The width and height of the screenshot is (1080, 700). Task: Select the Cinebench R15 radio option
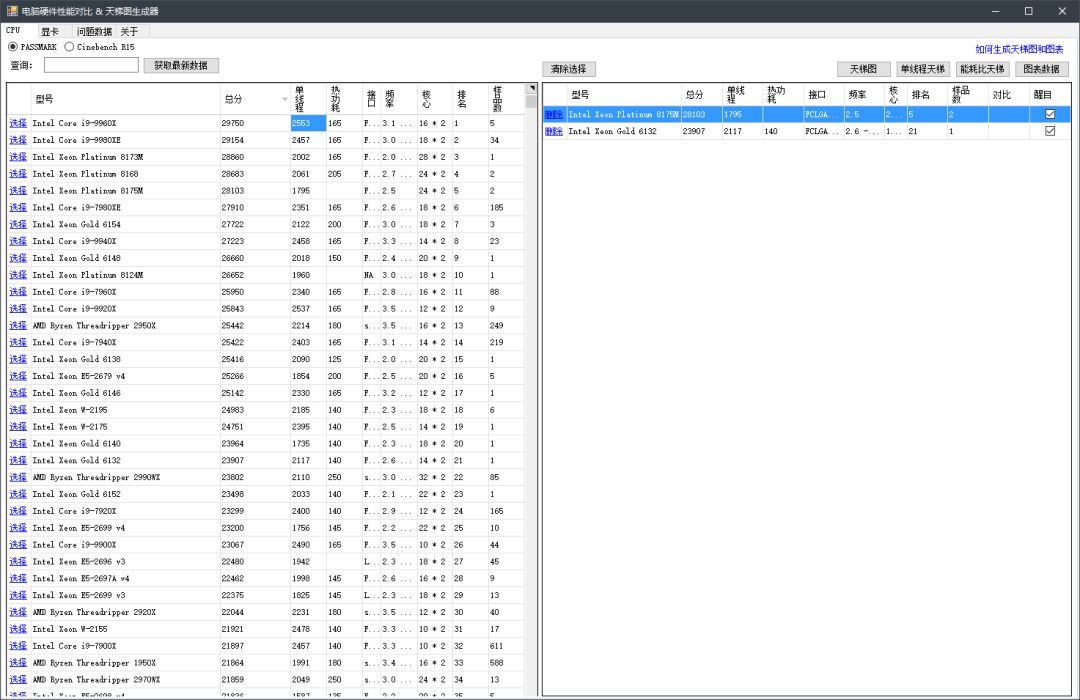tap(69, 47)
